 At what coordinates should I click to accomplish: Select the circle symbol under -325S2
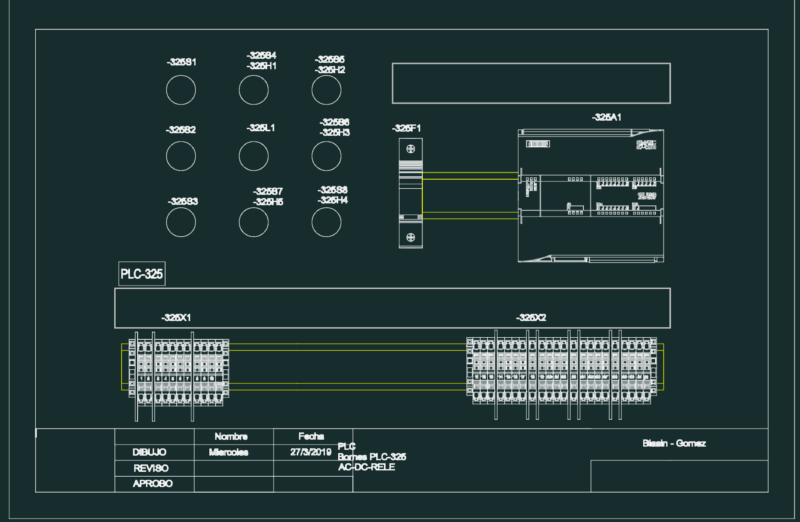pos(181,156)
